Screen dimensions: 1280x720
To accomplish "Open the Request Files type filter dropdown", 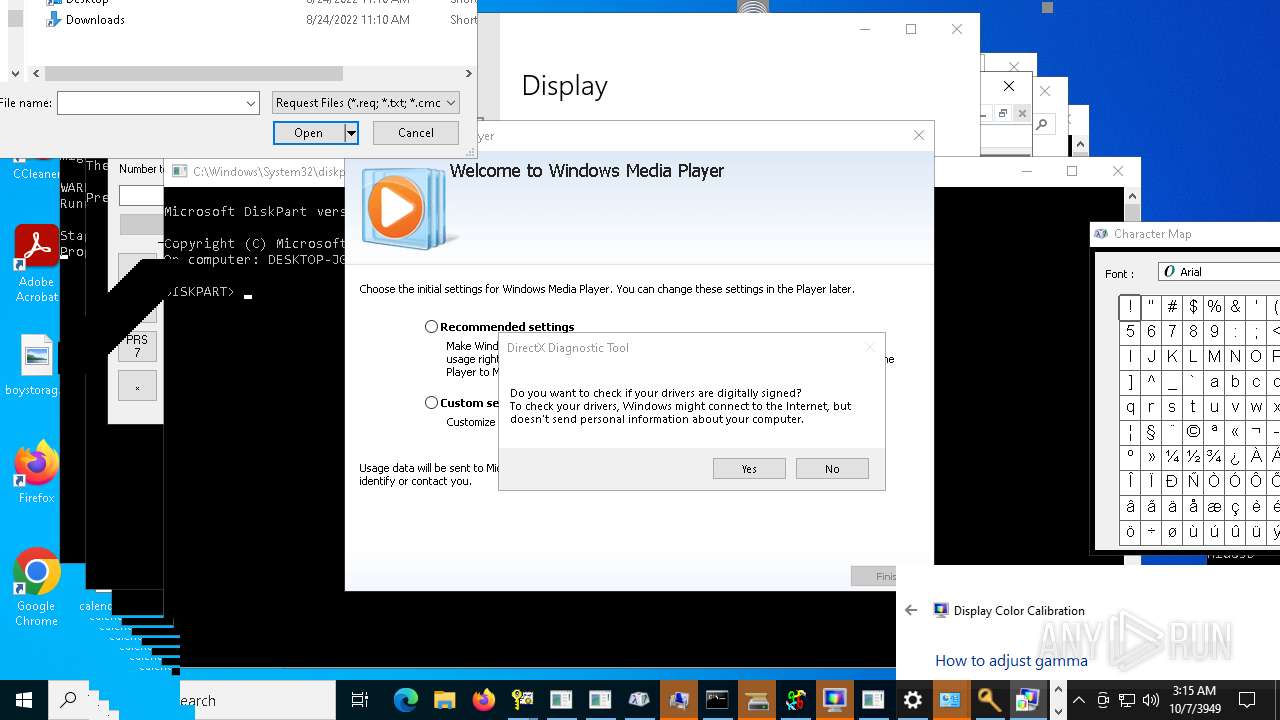I will click(x=366, y=103).
